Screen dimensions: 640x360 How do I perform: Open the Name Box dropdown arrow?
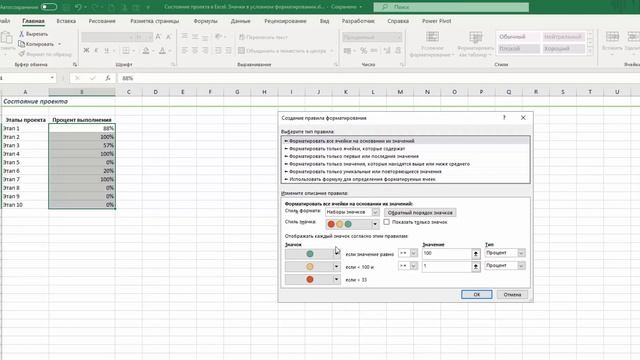(52, 78)
